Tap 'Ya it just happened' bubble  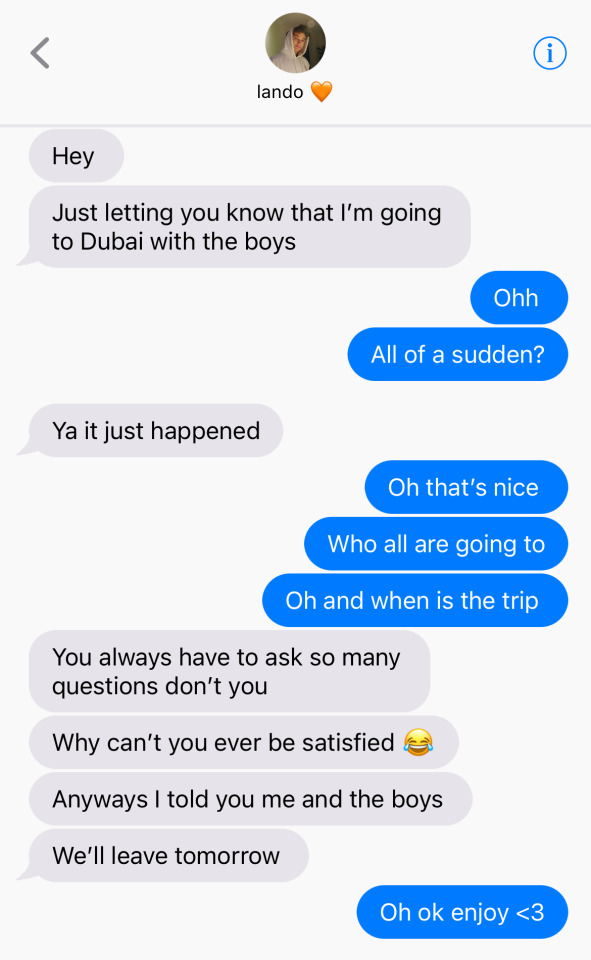156,430
